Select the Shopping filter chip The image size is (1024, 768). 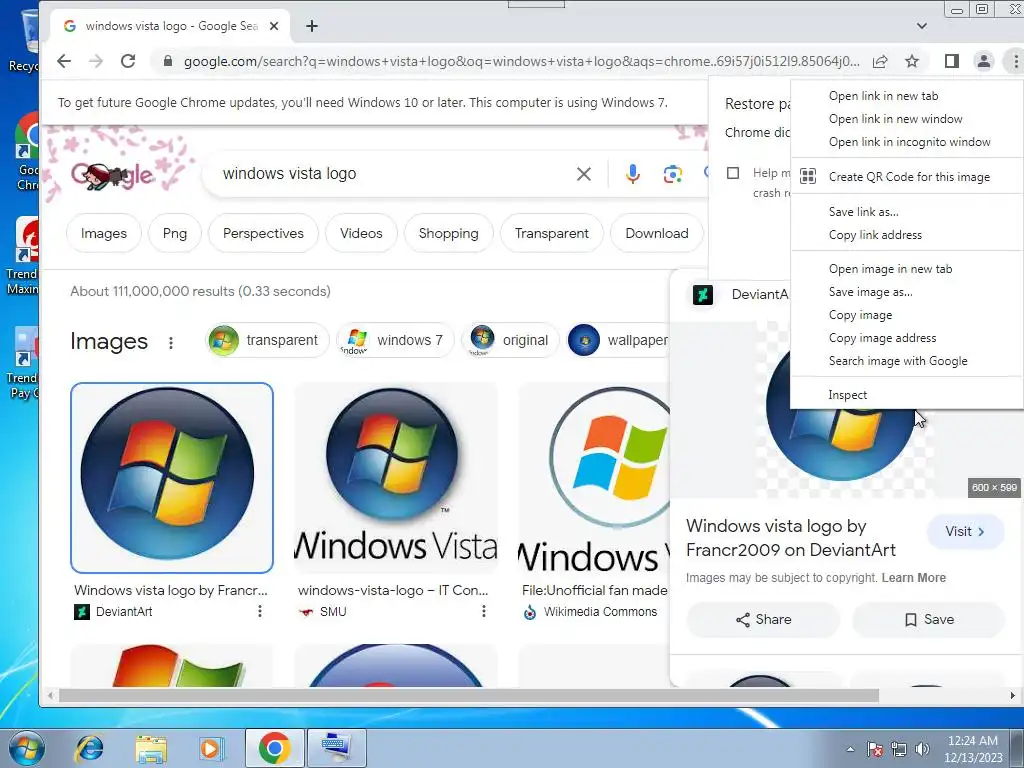point(448,233)
